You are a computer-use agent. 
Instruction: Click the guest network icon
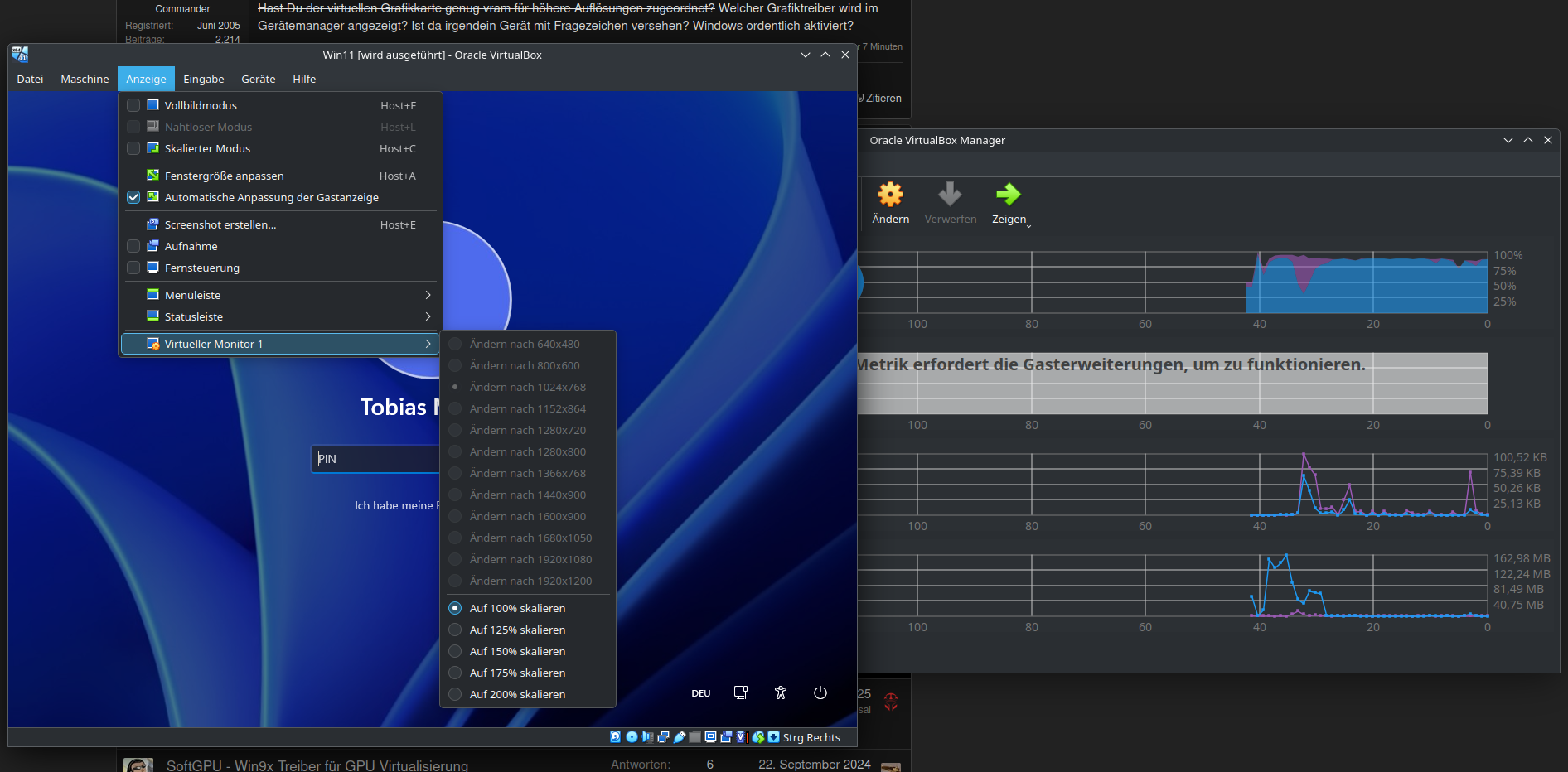pyautogui.click(x=741, y=692)
